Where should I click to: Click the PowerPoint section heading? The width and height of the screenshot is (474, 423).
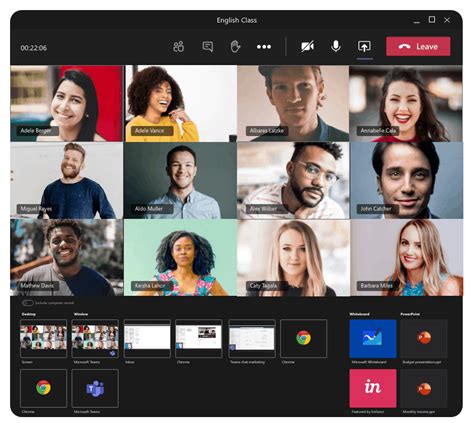pos(410,314)
